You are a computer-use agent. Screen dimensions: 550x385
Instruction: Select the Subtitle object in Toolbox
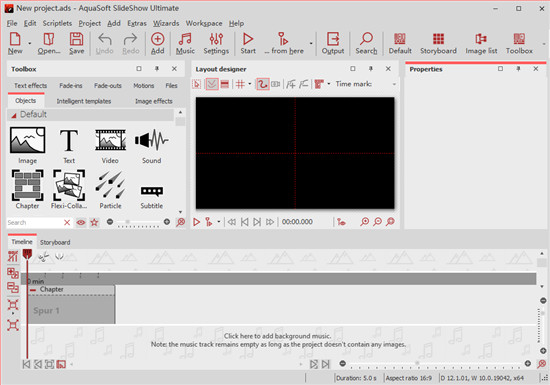(152, 196)
